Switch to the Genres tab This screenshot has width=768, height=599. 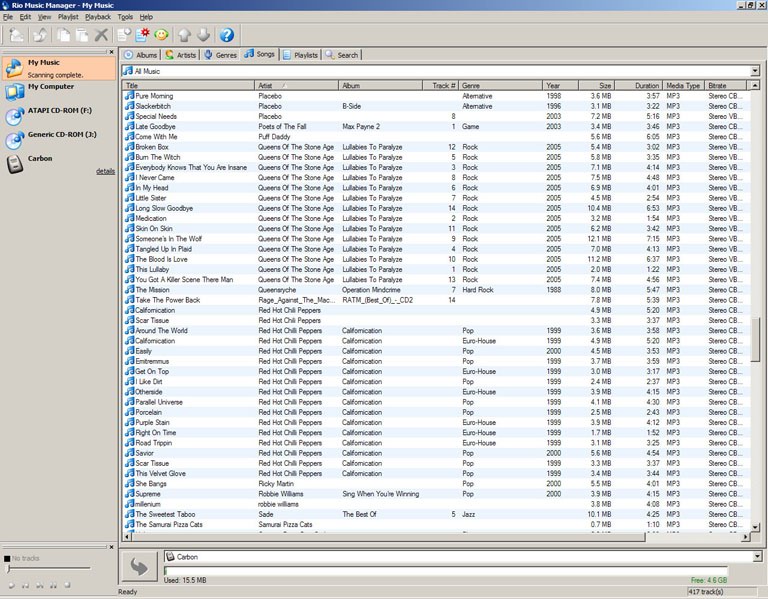(x=221, y=55)
